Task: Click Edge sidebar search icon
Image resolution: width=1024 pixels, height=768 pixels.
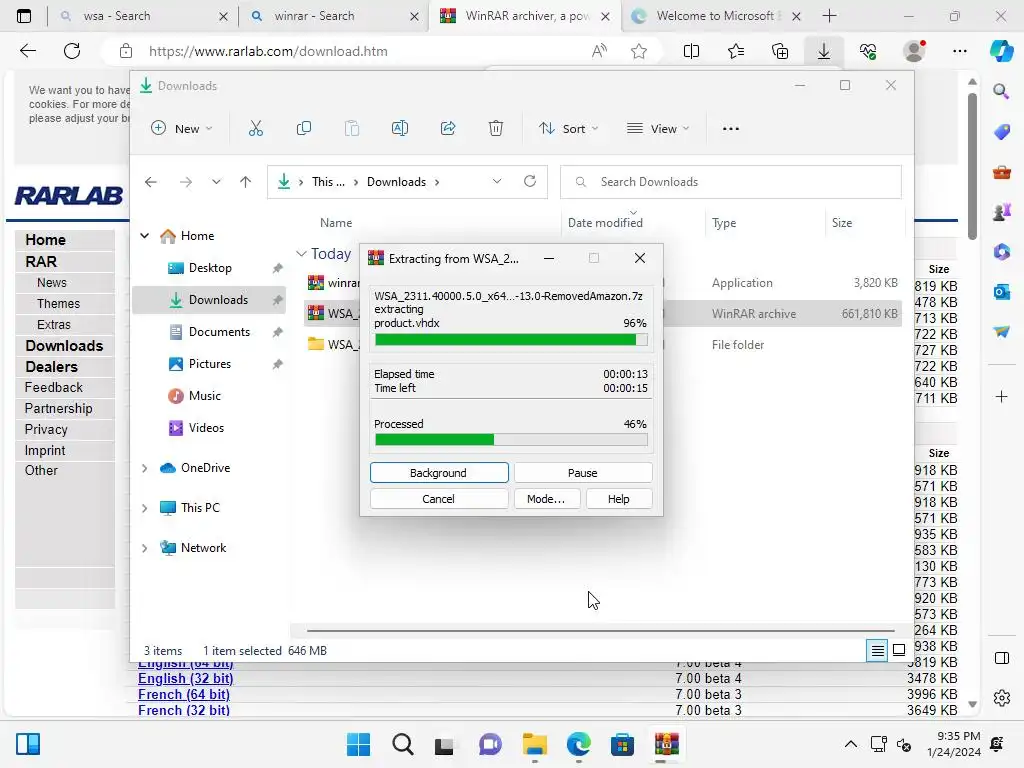Action: coord(1001,91)
